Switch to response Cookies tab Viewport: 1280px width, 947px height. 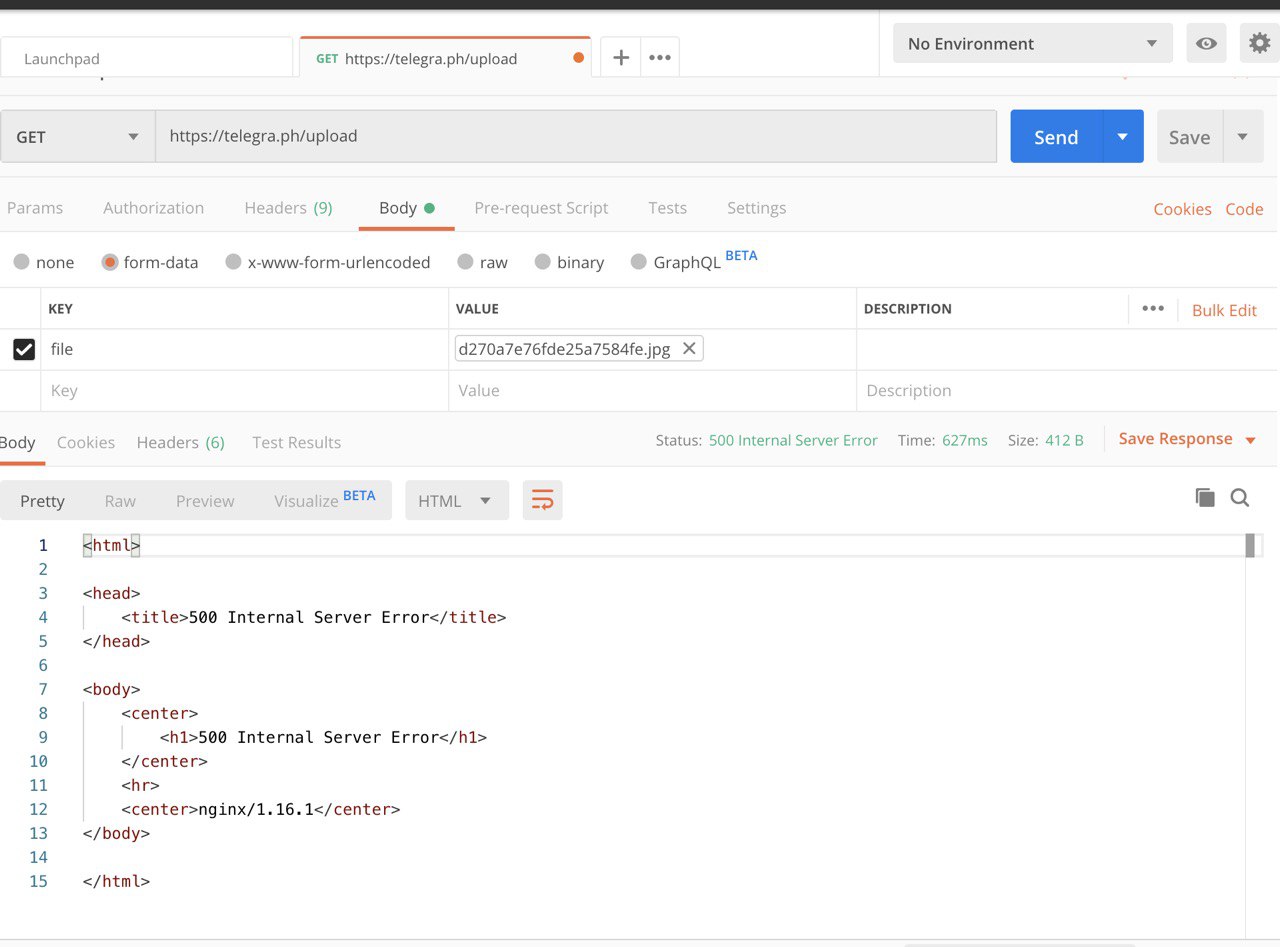(x=86, y=442)
